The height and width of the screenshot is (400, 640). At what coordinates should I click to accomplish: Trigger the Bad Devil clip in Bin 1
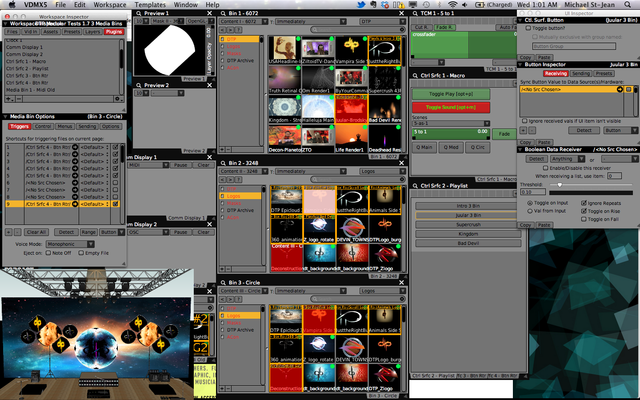(384, 109)
